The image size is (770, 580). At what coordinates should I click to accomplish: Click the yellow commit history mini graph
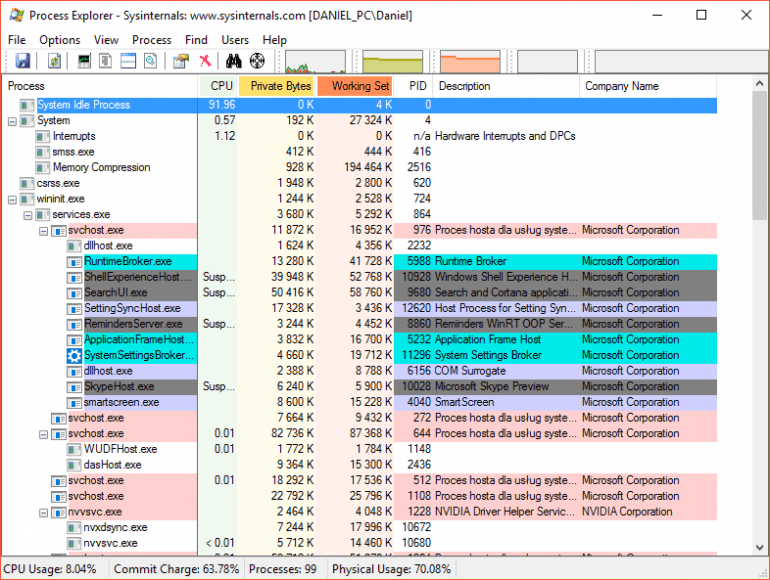(392, 62)
